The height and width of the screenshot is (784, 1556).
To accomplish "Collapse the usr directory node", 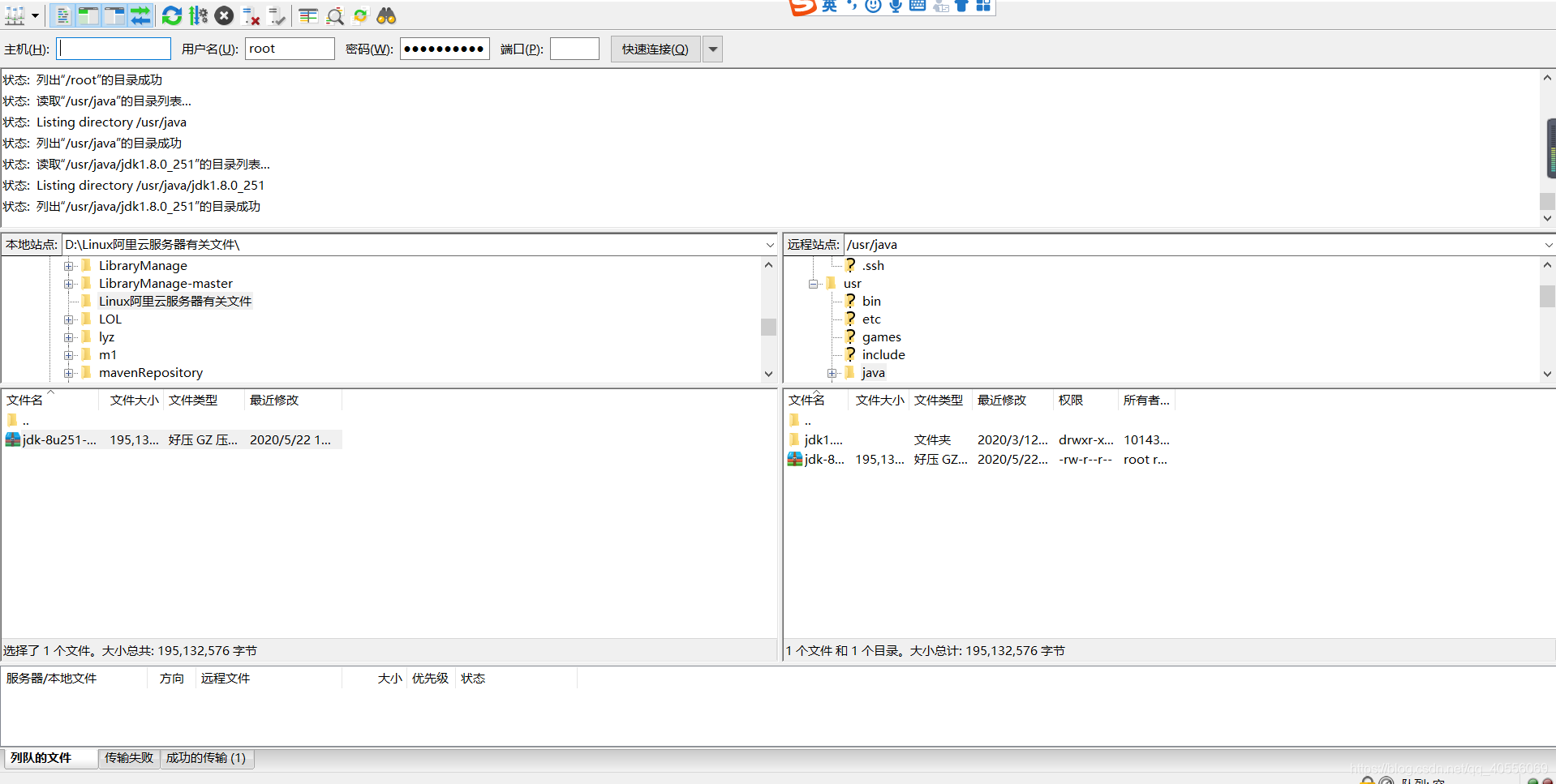I will click(x=813, y=283).
